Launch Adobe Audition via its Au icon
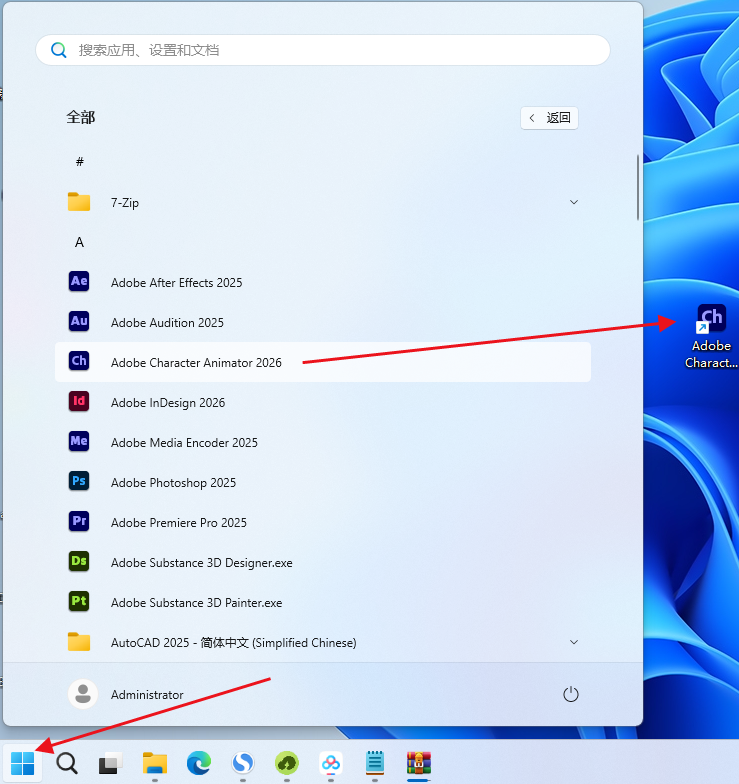Image resolution: width=739 pixels, height=784 pixels. [79, 321]
